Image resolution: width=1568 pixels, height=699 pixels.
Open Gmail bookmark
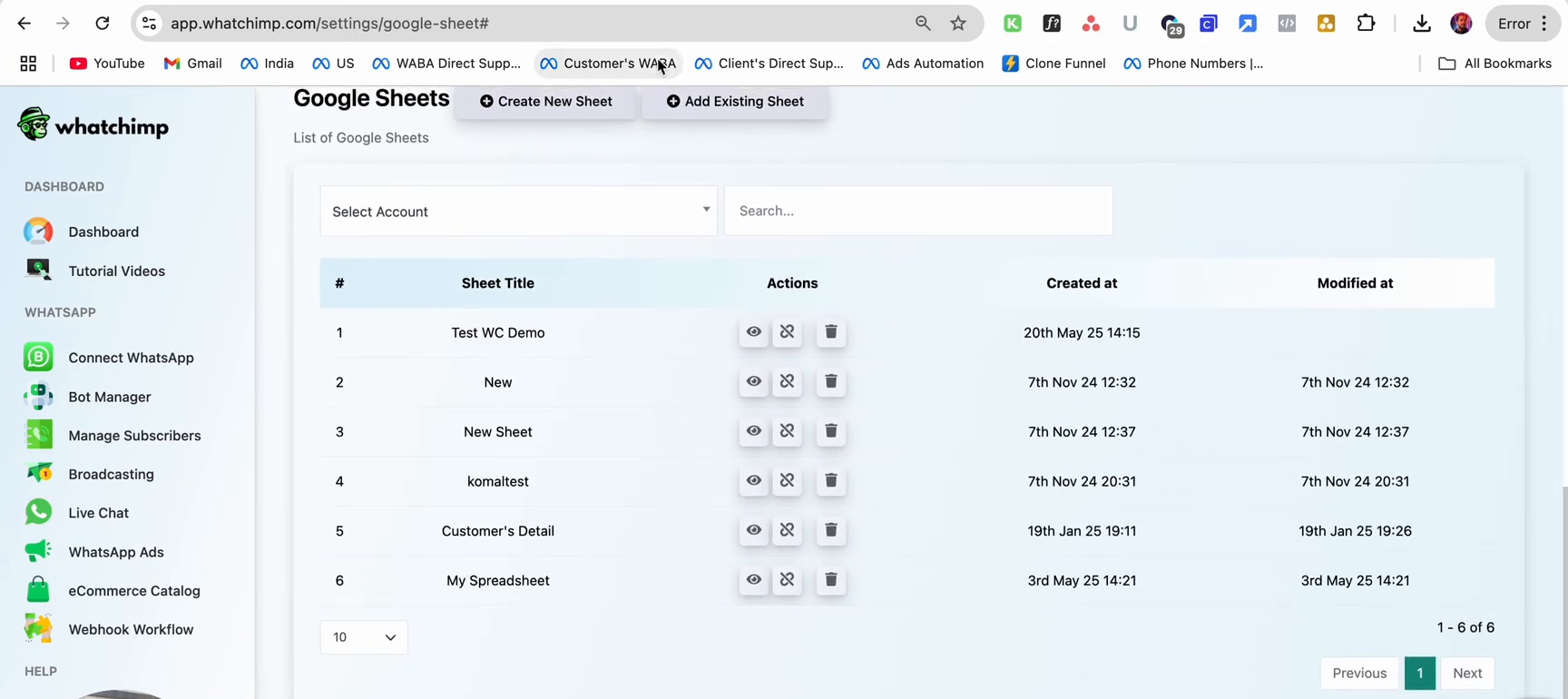tap(192, 64)
